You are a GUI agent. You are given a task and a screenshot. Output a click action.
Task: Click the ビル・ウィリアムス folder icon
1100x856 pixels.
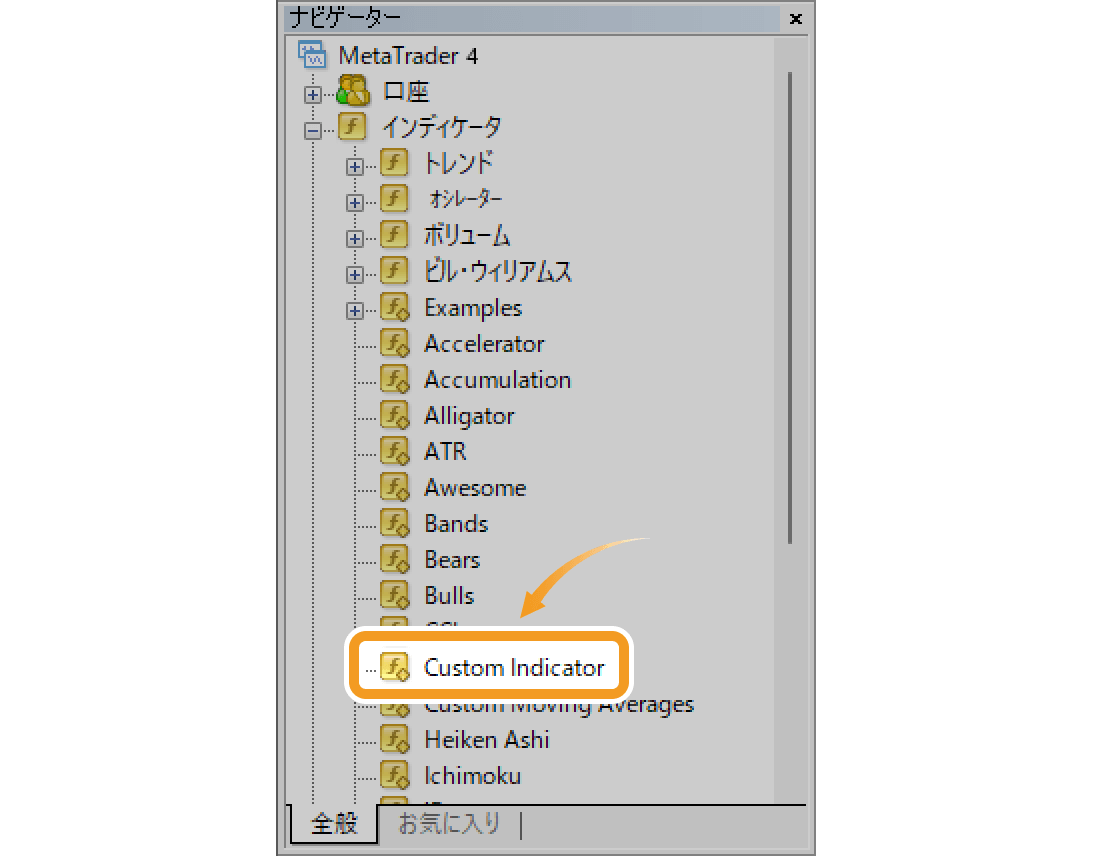pyautogui.click(x=394, y=271)
